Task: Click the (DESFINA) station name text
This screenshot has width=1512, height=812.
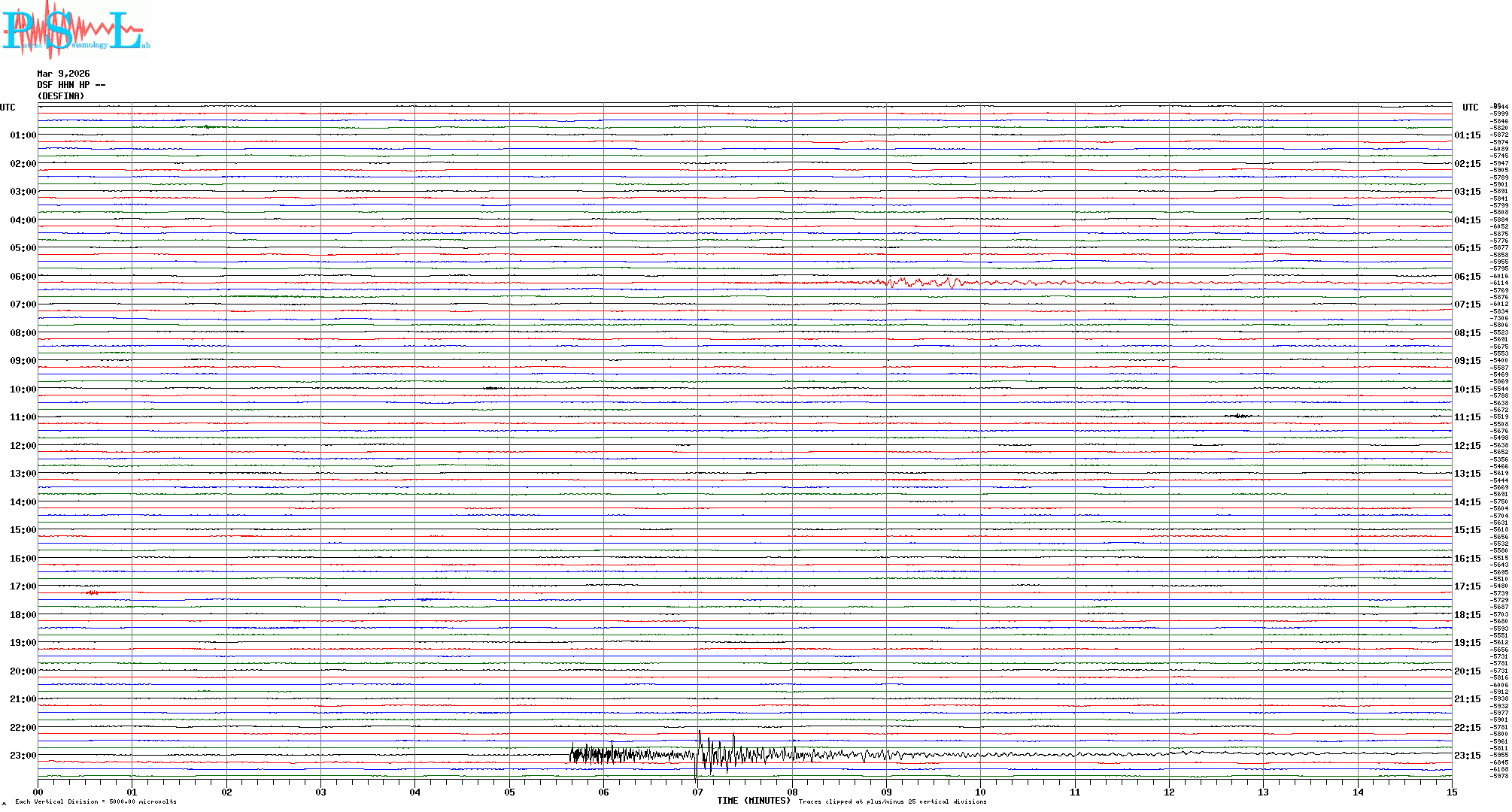Action: [61, 96]
